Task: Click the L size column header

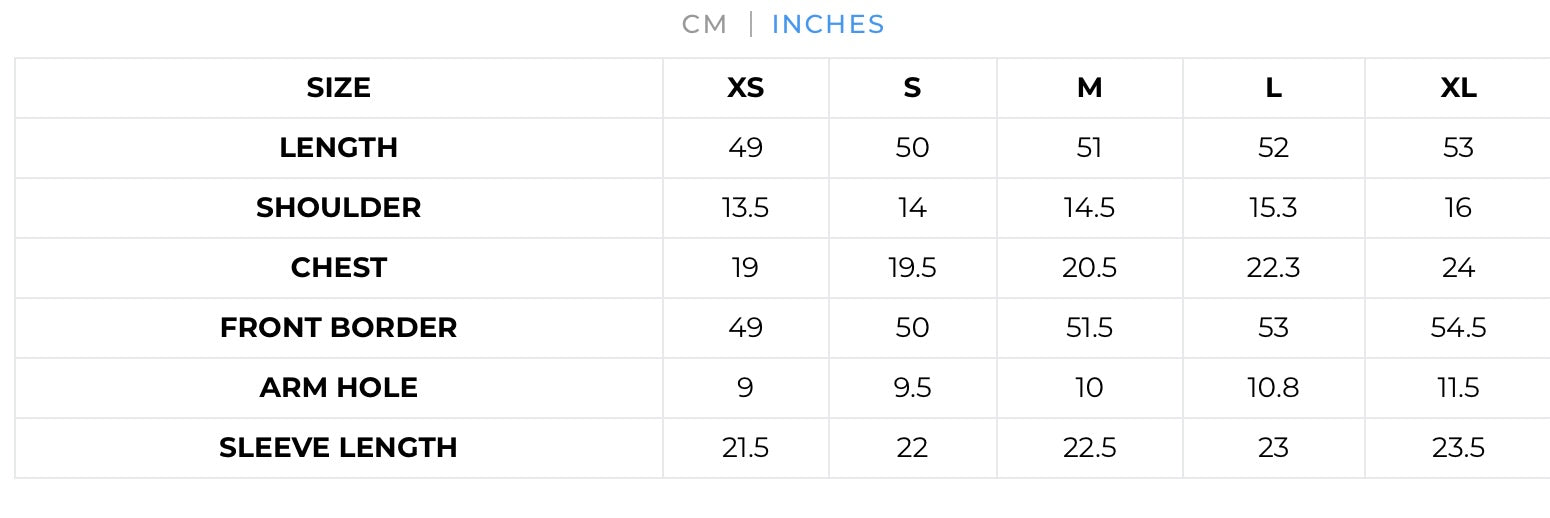Action: pyautogui.click(x=1273, y=88)
